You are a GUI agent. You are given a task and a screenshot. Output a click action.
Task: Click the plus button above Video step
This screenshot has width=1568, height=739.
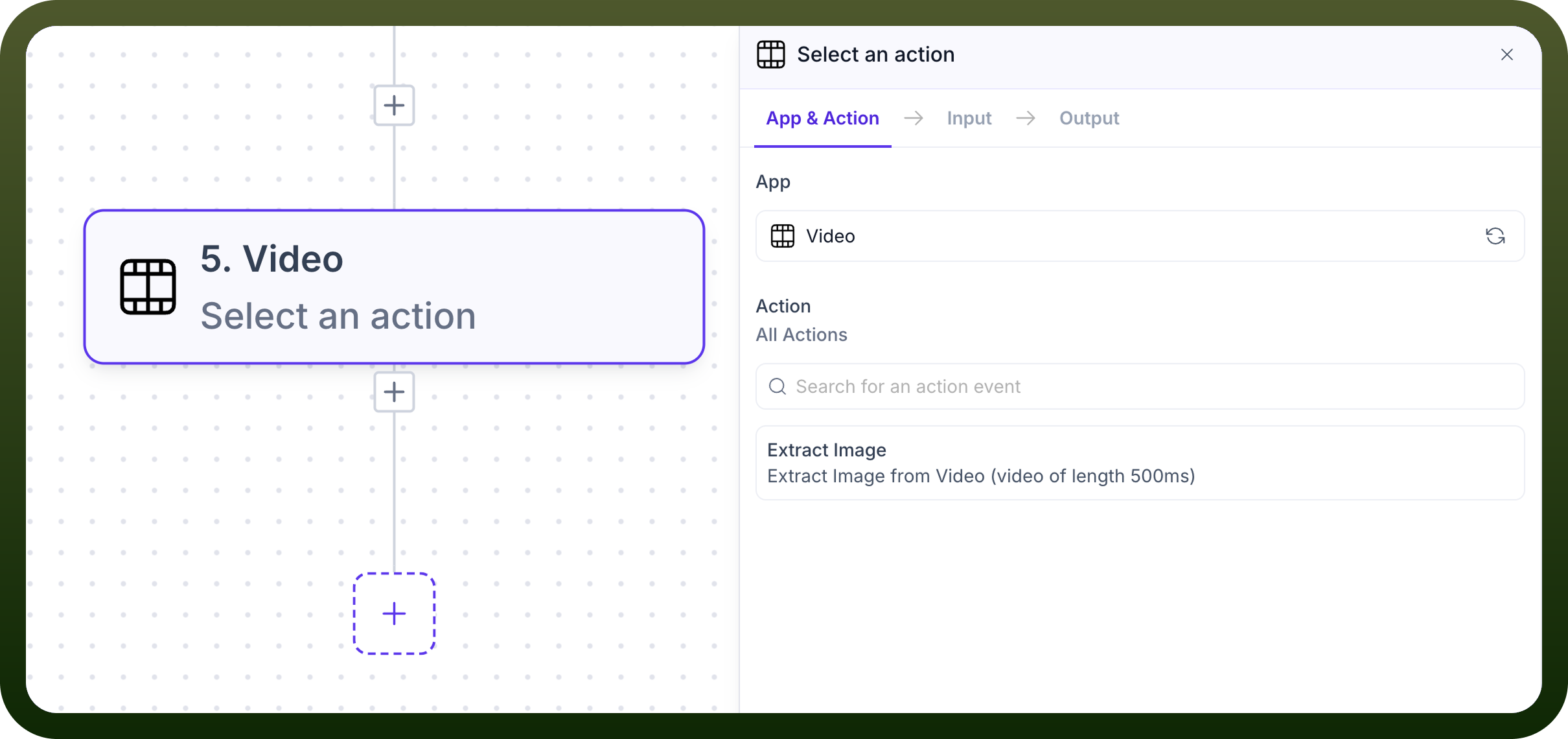point(394,105)
